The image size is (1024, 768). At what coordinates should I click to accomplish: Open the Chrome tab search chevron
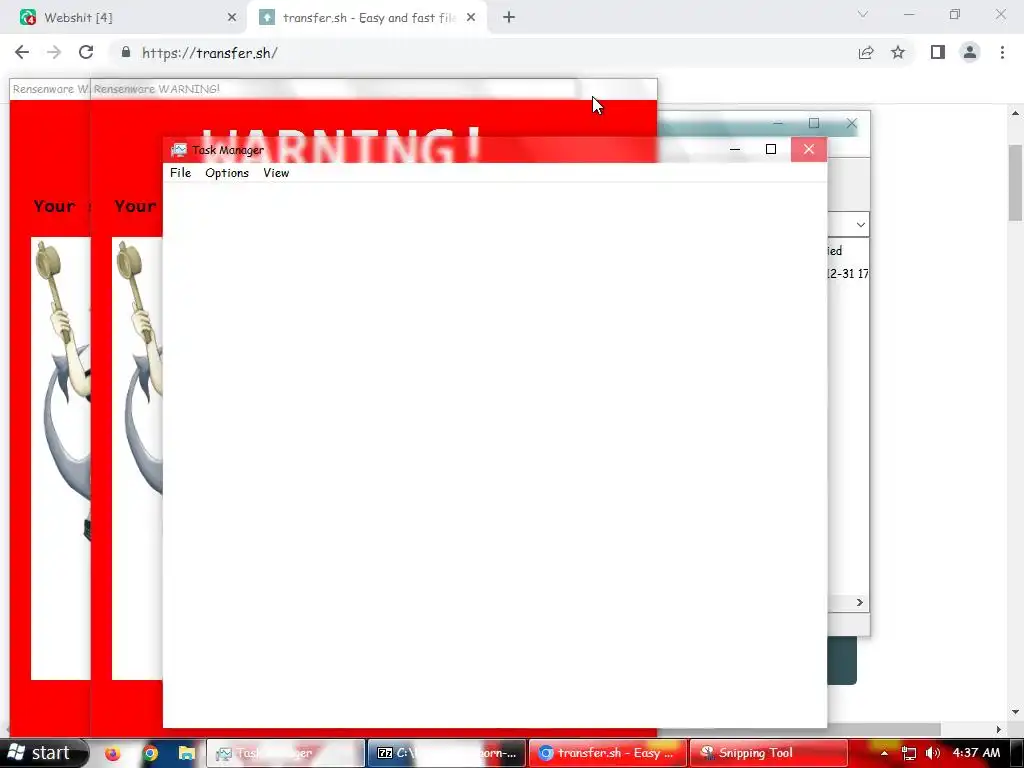[863, 14]
